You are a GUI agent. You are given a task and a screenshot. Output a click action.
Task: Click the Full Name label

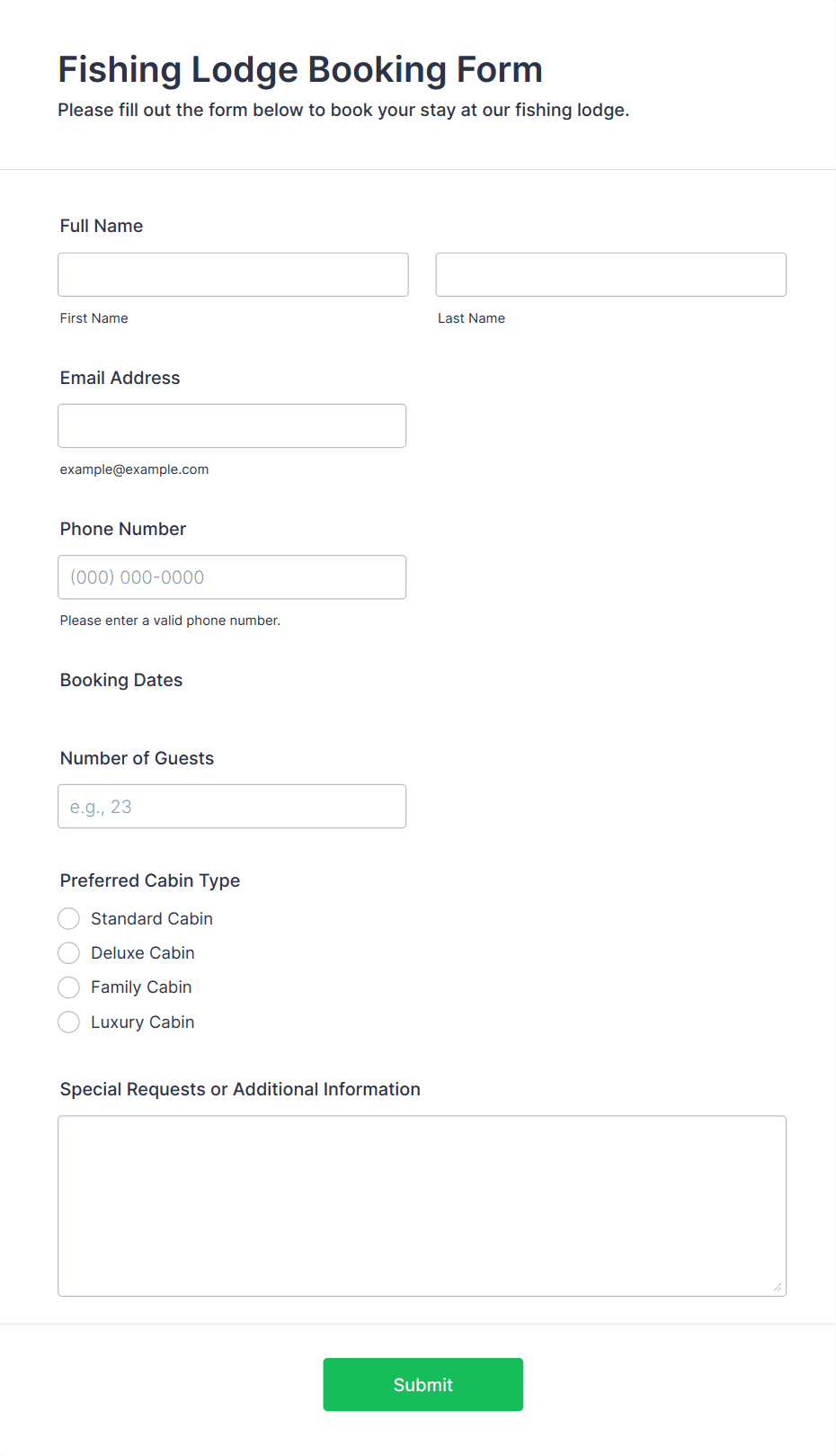pyautogui.click(x=102, y=226)
